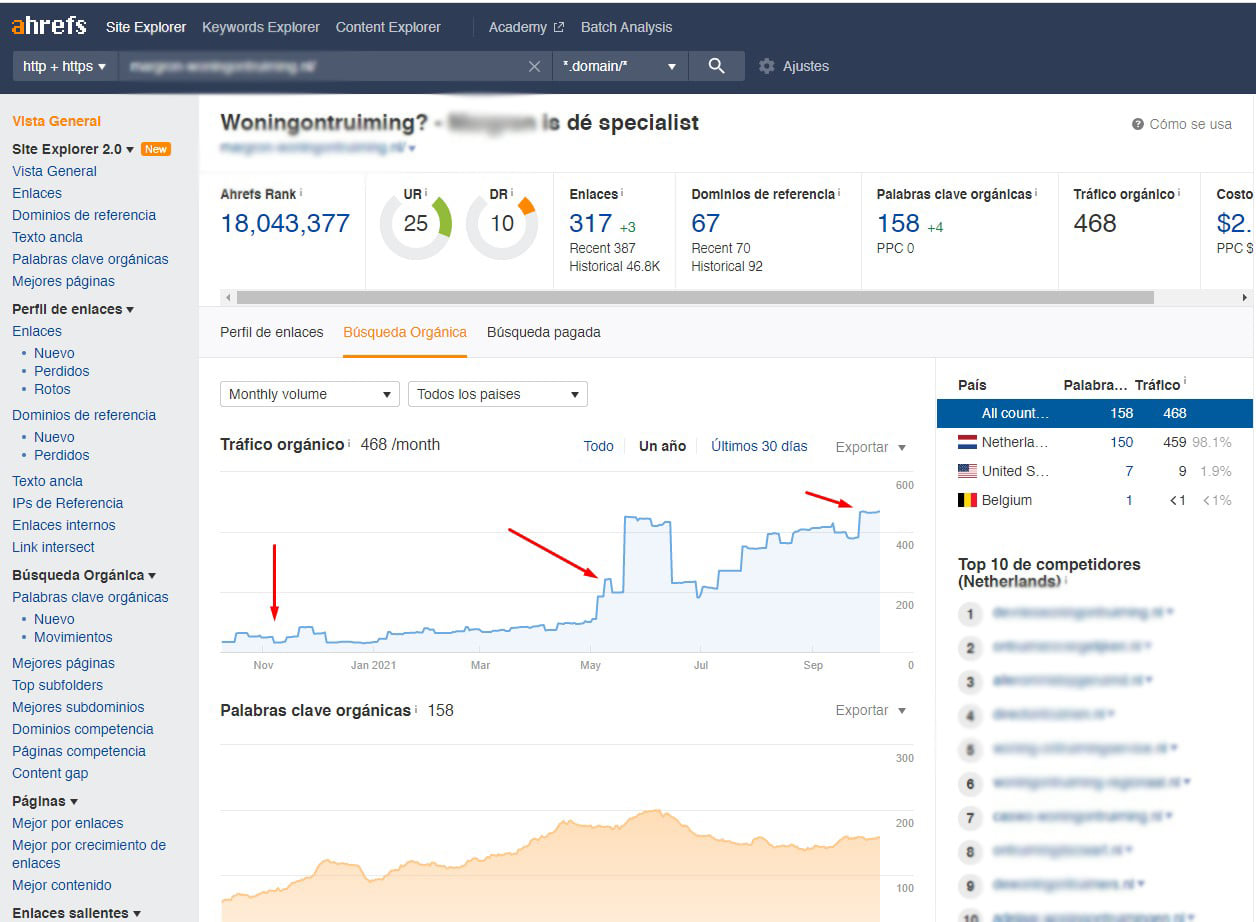Screen dimensions: 1256x922
Task: Open Mejores subdominios sidebar link
Action: point(78,707)
